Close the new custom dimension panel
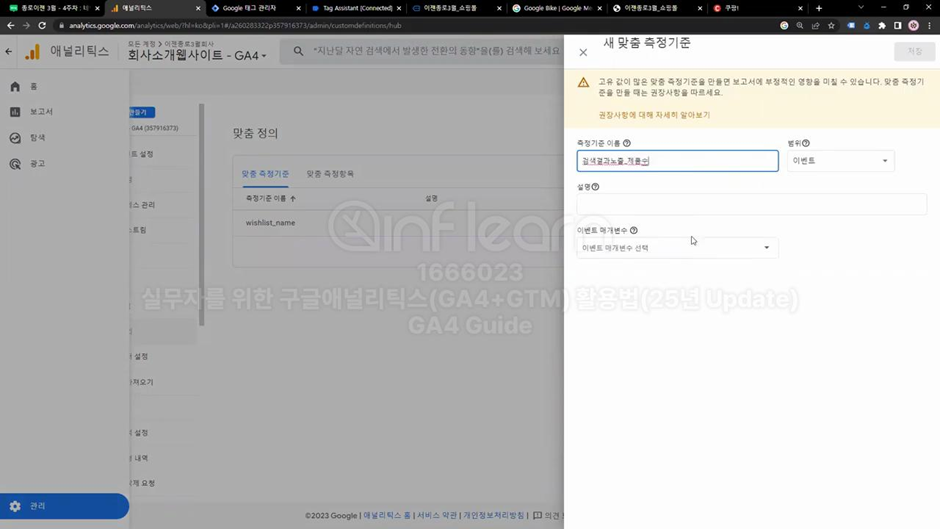The height and width of the screenshot is (529, 940). click(583, 53)
